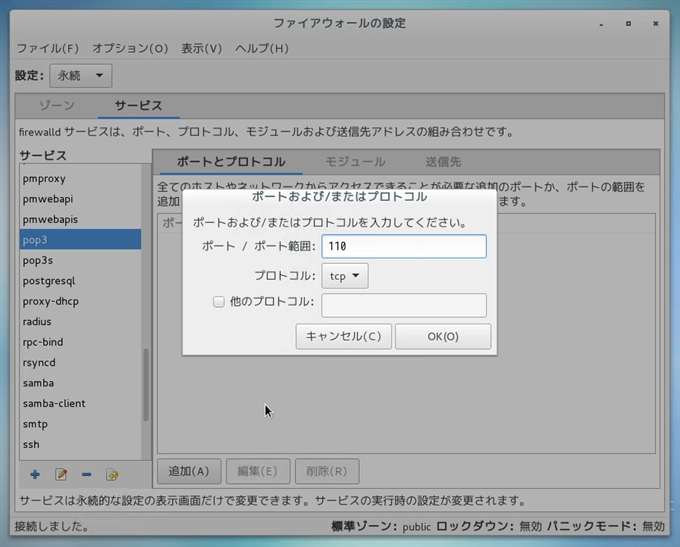Switch to the モジュール tab
680x547 pixels.
355,162
